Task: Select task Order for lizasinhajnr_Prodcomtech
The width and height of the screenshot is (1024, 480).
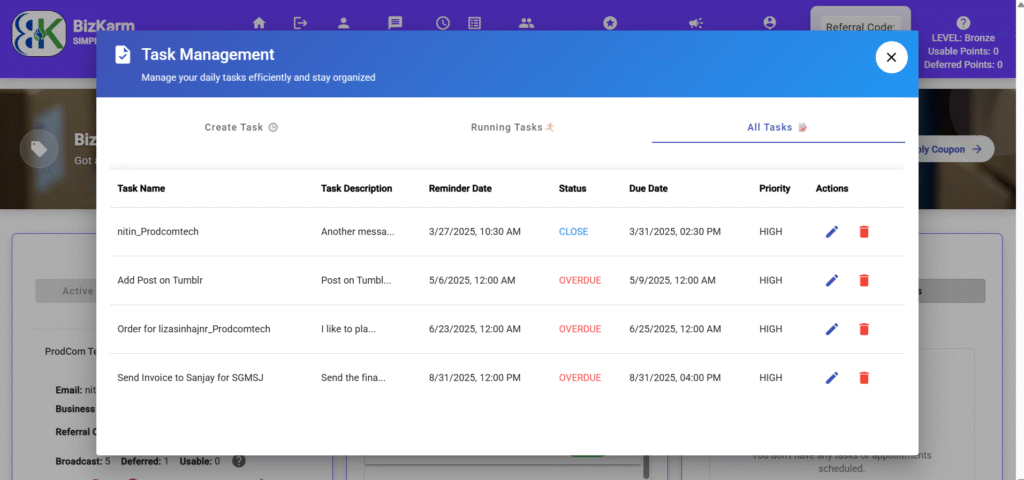Action: (194, 329)
